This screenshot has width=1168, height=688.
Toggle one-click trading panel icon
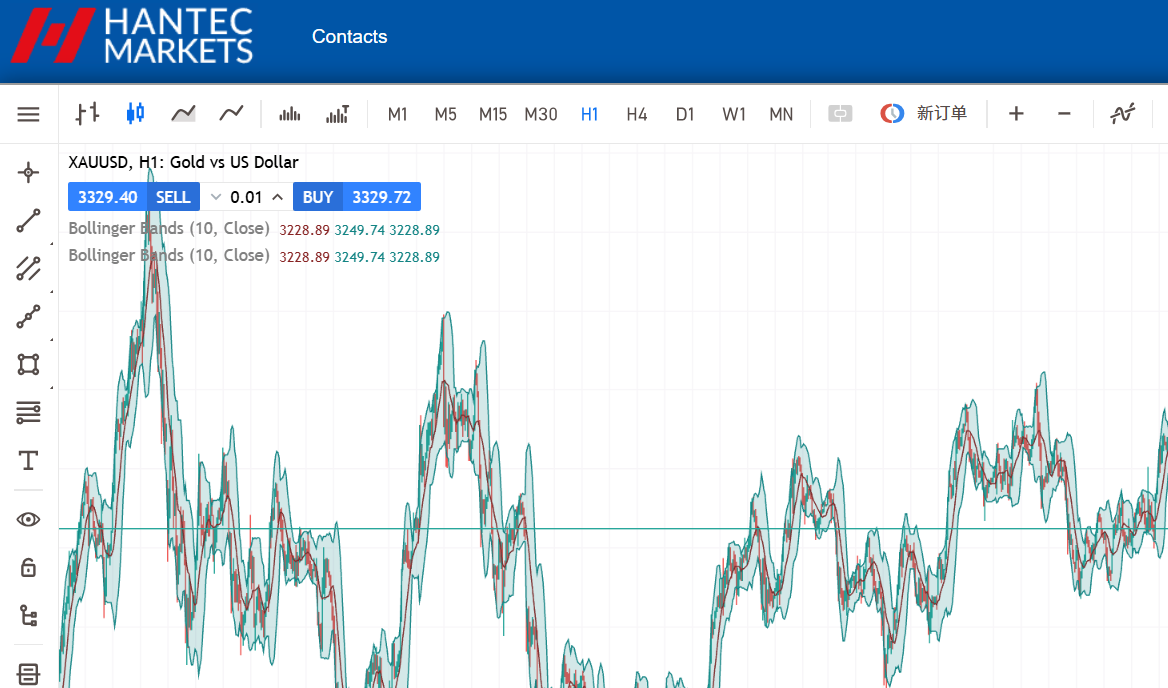840,114
